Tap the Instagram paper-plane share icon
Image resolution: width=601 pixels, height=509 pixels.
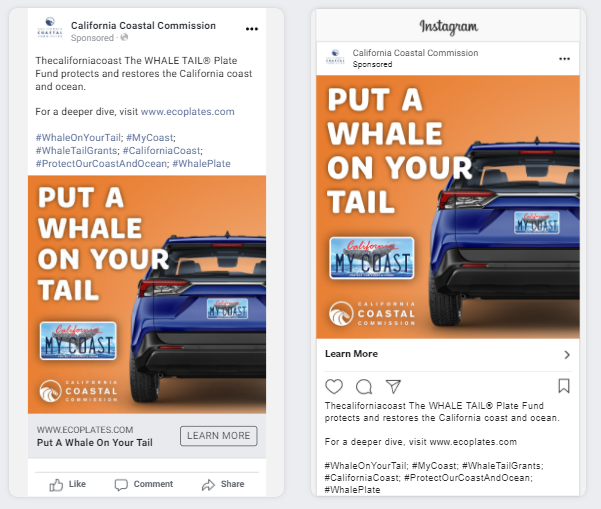click(x=393, y=386)
